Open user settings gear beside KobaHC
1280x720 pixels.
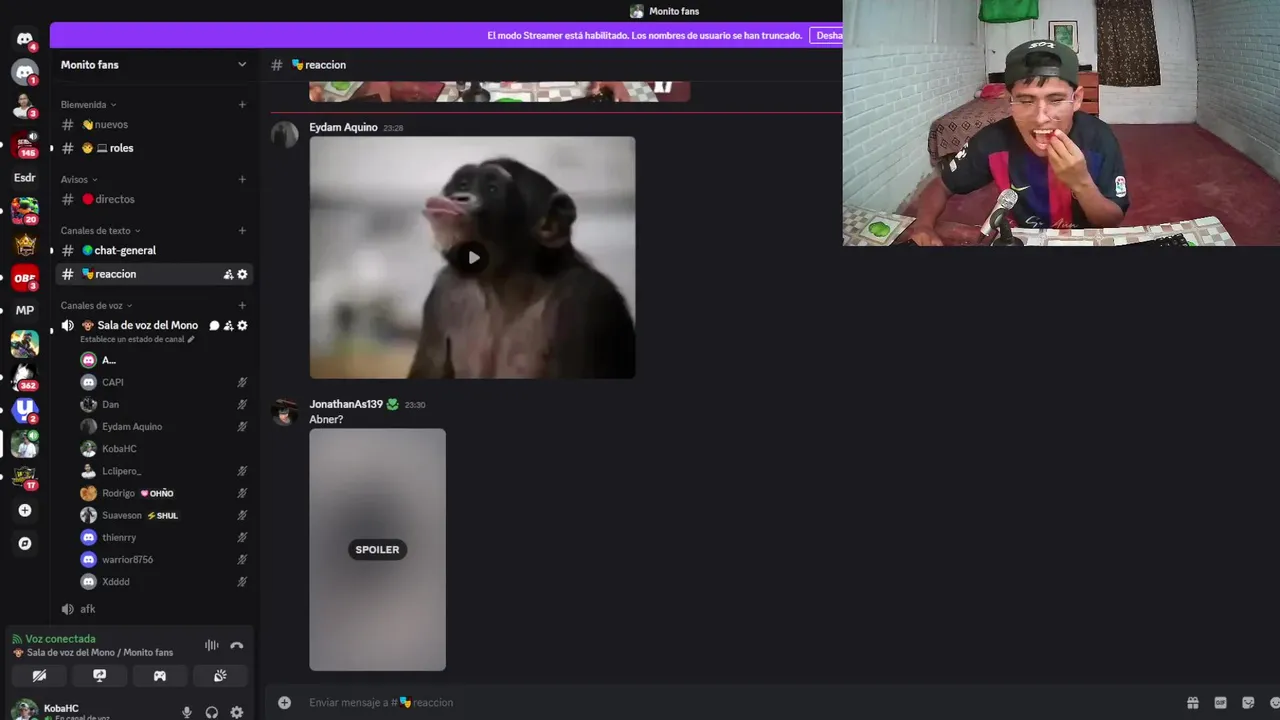click(237, 712)
